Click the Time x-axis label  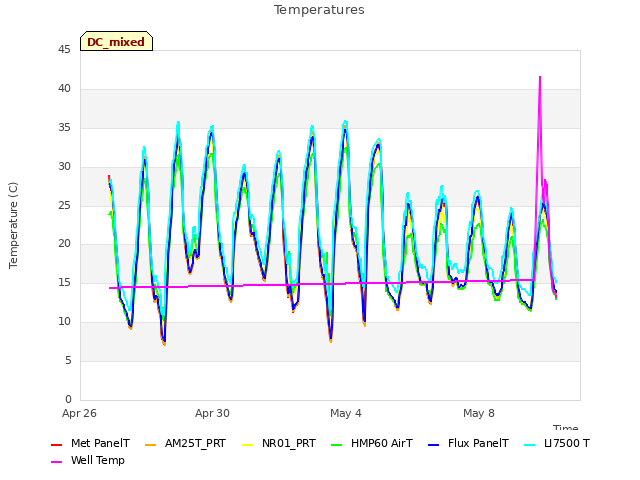tap(566, 427)
